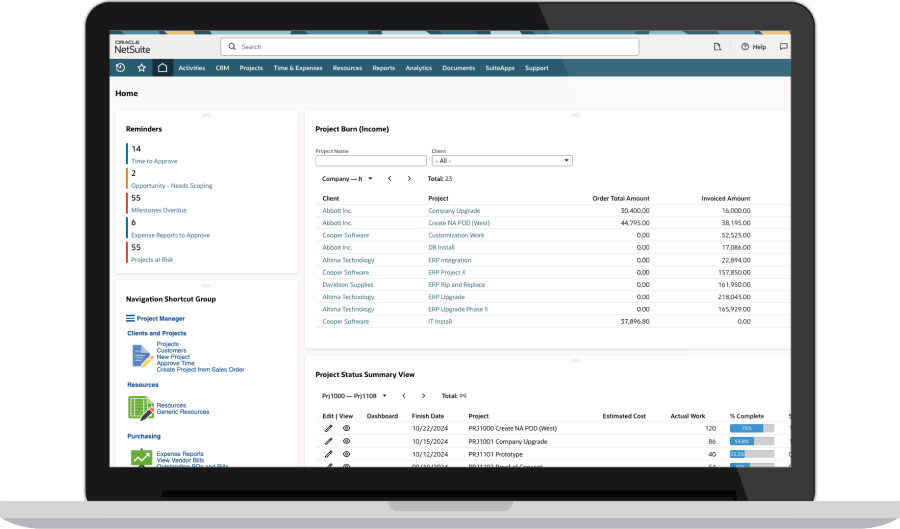View PRJ1000 row using eye icon

[x=347, y=428]
